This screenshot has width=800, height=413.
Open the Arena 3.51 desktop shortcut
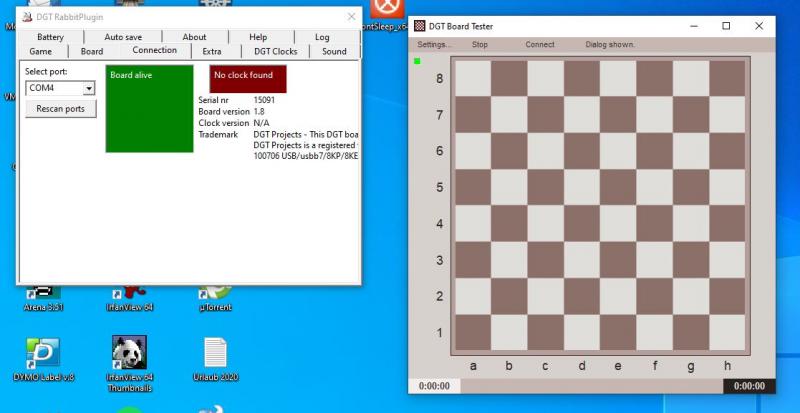tap(43, 293)
